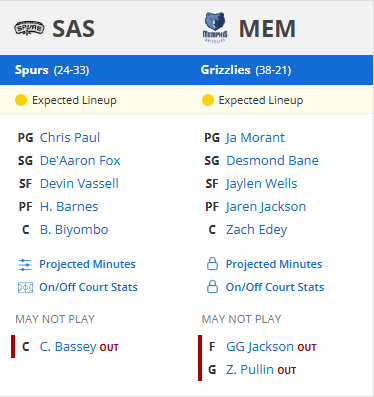Click C. Bassey in May Not Play
374x397 pixels.
coord(68,347)
